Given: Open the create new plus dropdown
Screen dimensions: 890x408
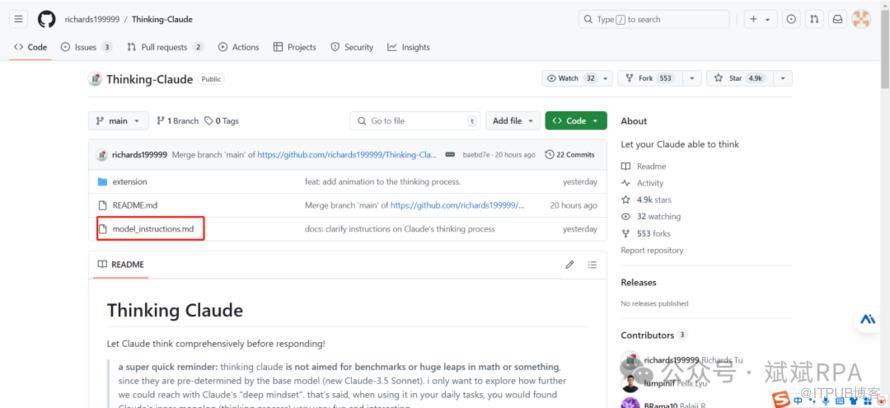Looking at the screenshot, I should [760, 19].
